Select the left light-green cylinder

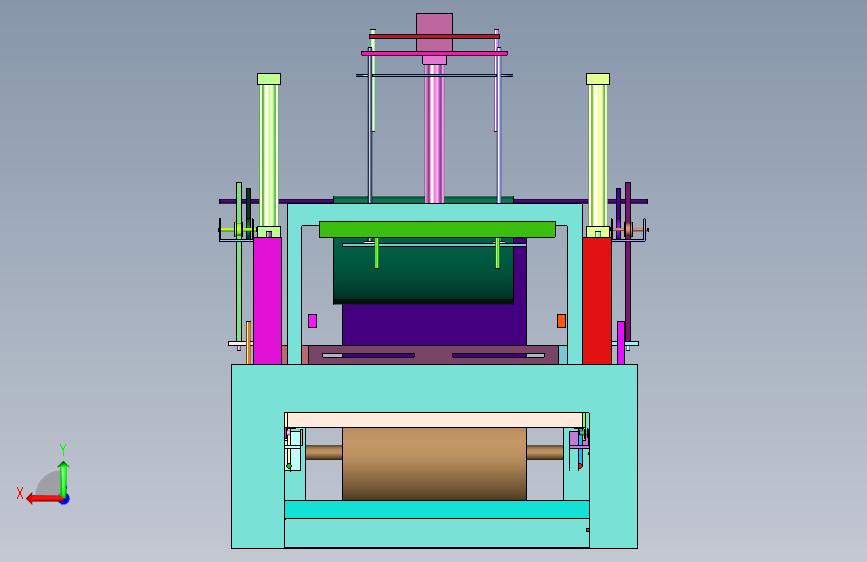coord(269,155)
